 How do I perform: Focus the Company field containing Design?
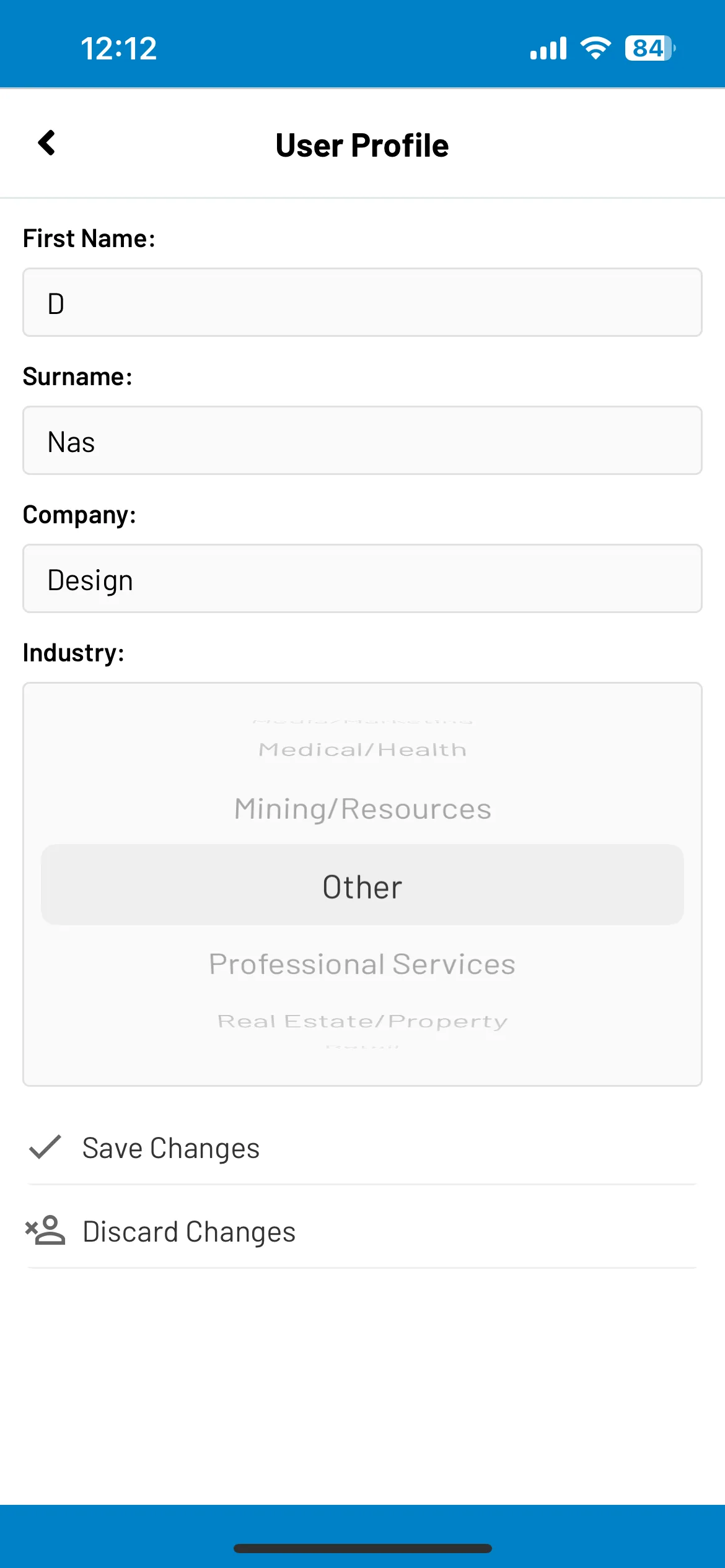(x=362, y=578)
